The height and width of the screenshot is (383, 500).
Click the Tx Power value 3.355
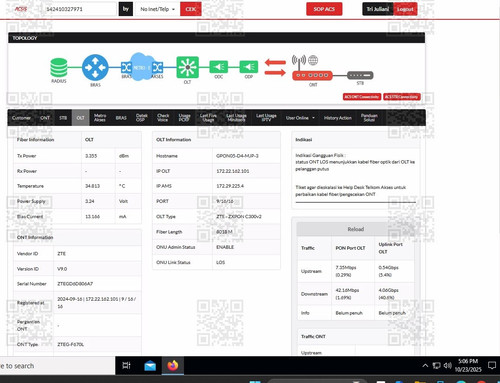click(x=91, y=156)
